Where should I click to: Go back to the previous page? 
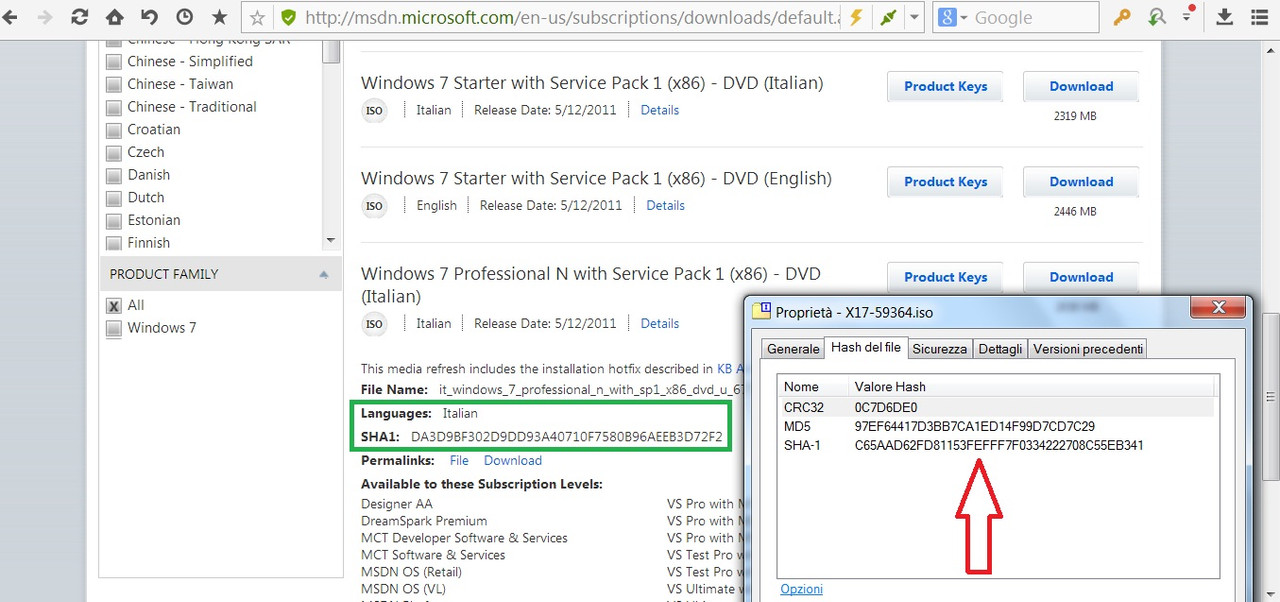click(10, 17)
